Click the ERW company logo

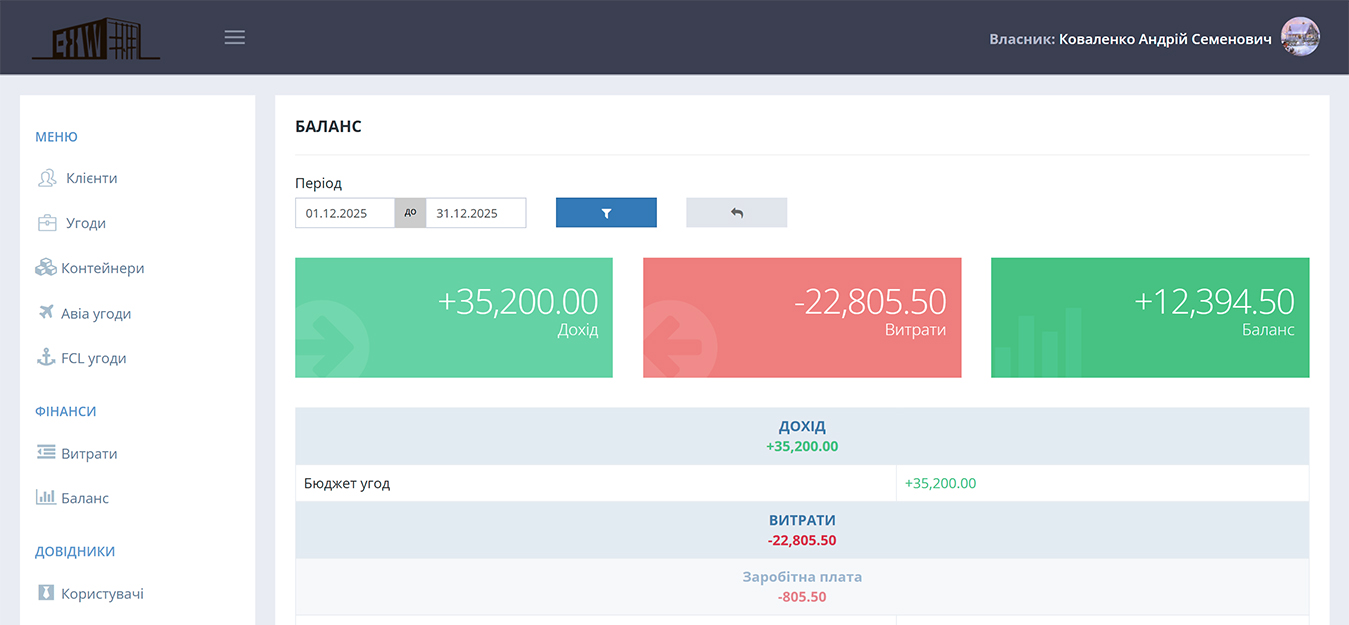click(x=96, y=38)
